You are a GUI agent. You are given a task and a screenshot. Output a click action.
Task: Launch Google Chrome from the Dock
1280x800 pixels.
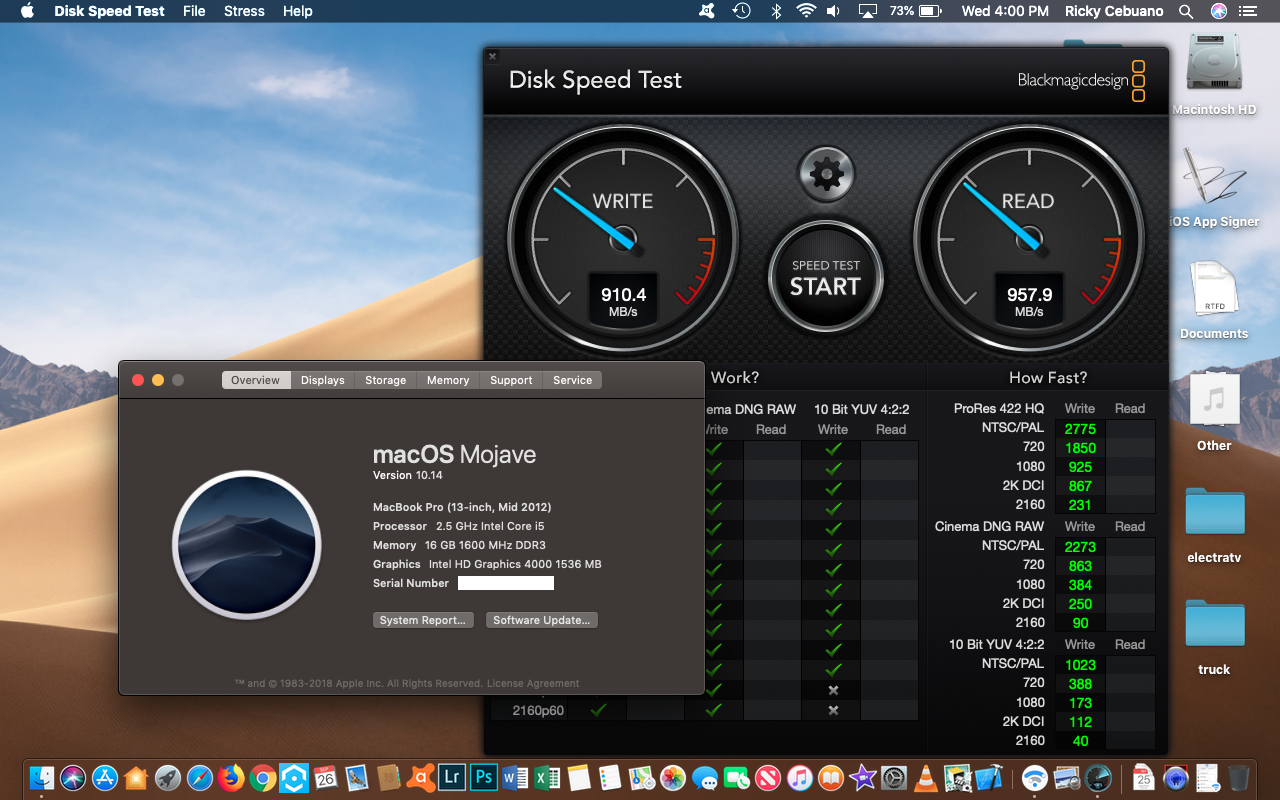263,777
